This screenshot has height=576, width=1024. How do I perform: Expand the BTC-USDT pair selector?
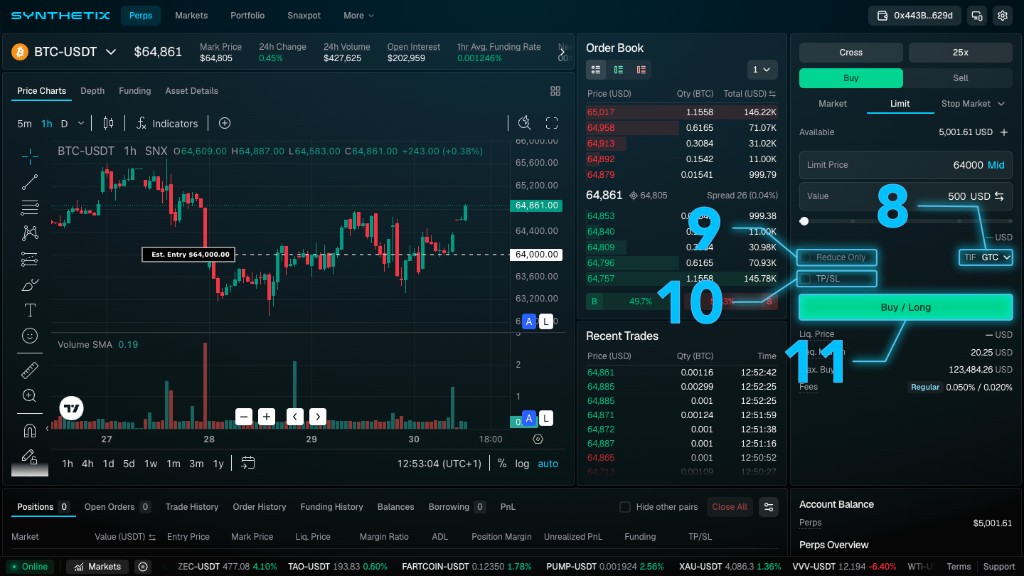tap(111, 52)
